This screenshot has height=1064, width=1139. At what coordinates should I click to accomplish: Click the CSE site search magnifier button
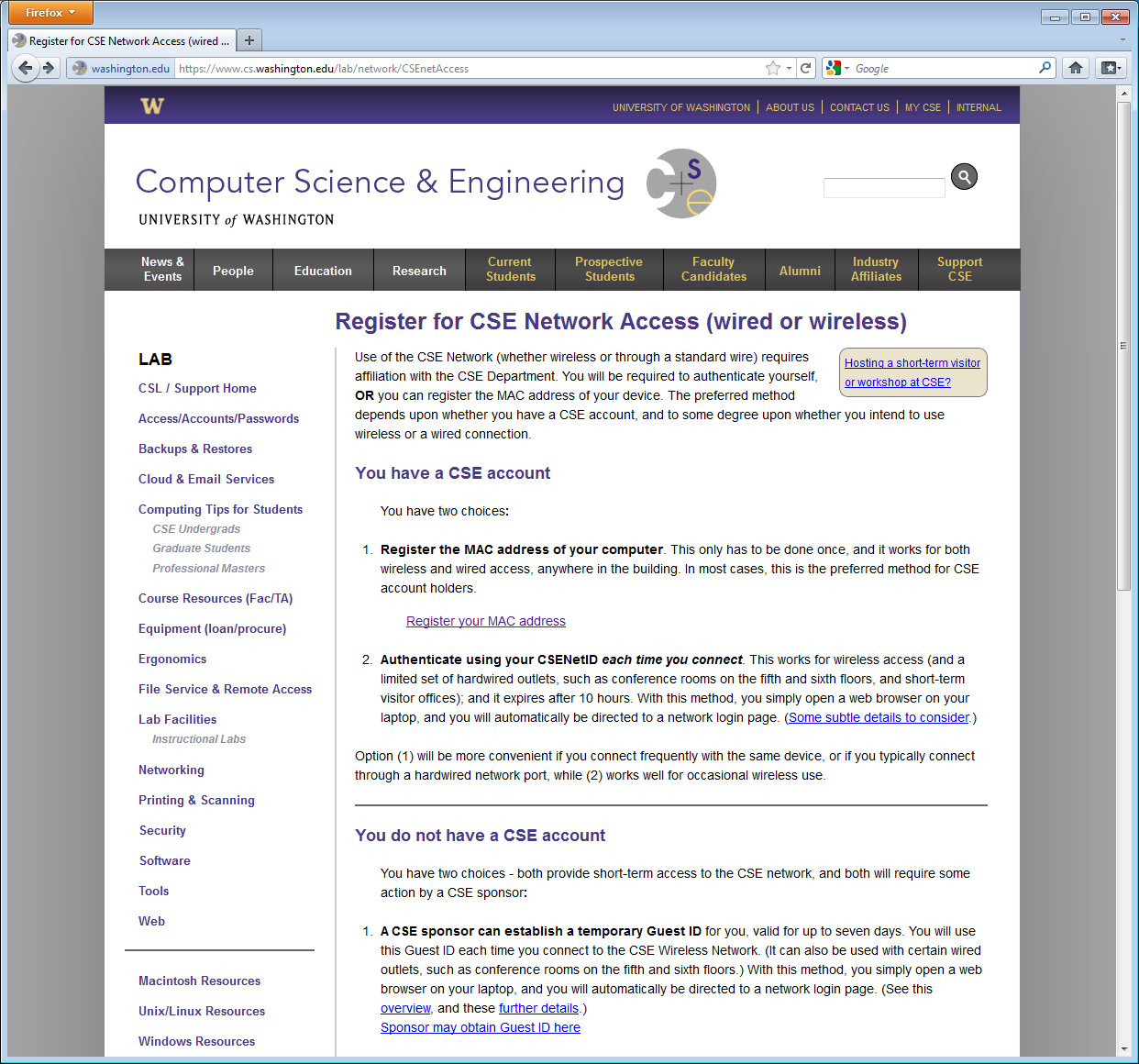pyautogui.click(x=964, y=176)
